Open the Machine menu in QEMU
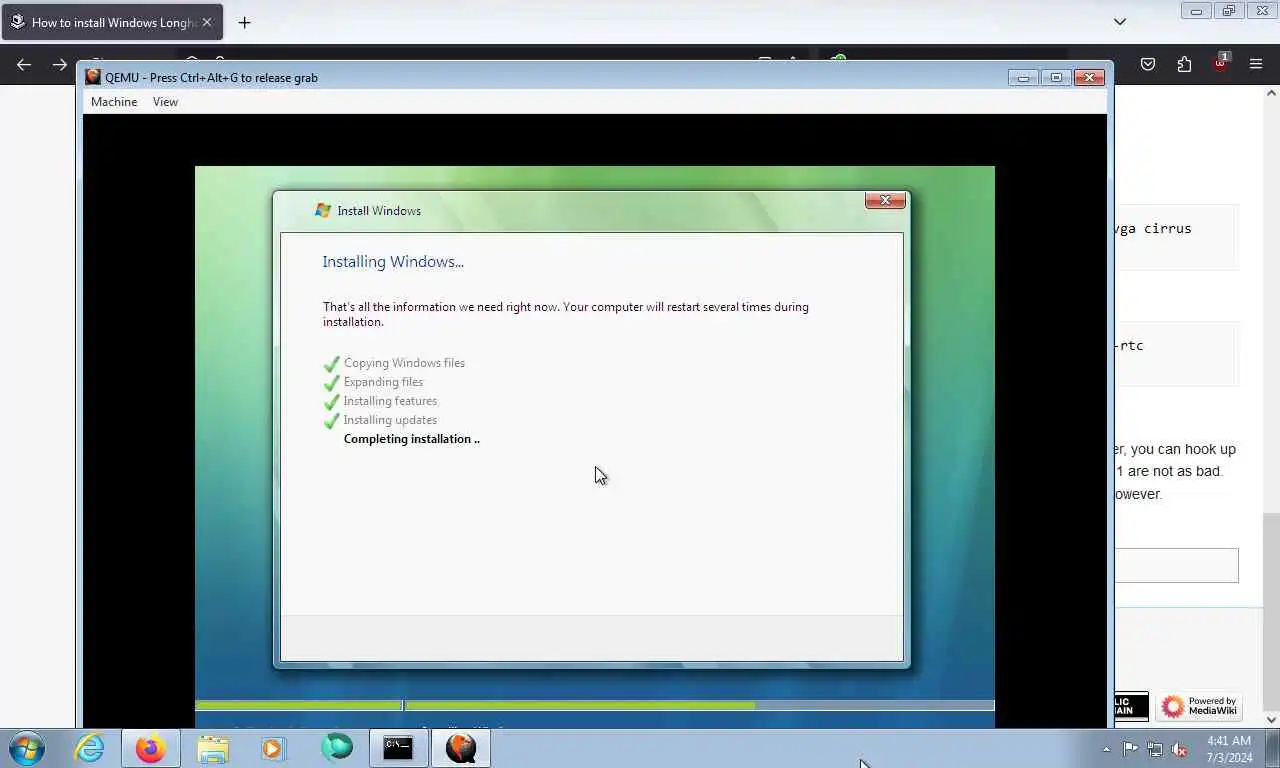The height and width of the screenshot is (768, 1280). click(114, 102)
